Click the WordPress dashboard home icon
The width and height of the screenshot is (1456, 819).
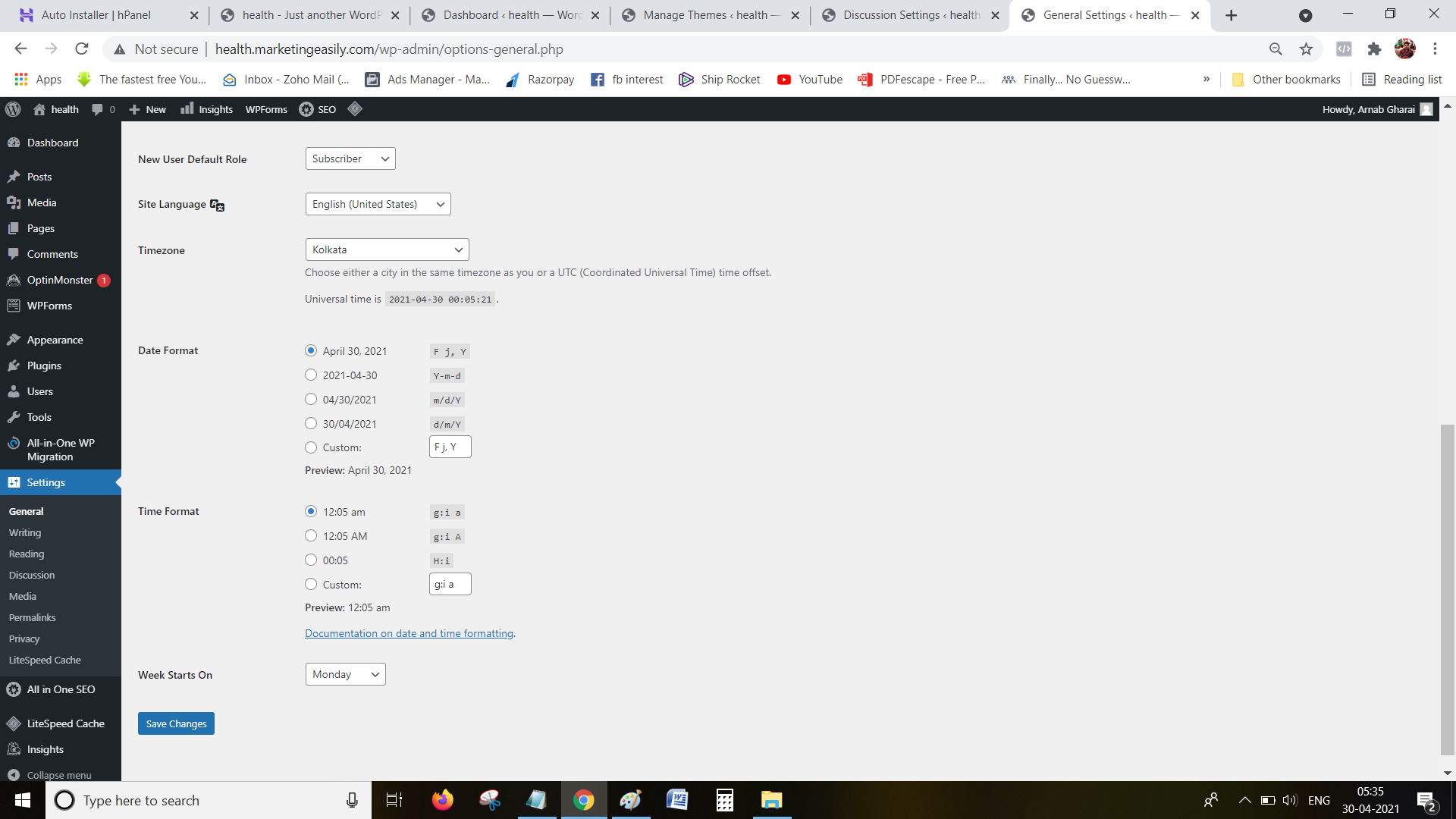point(37,109)
